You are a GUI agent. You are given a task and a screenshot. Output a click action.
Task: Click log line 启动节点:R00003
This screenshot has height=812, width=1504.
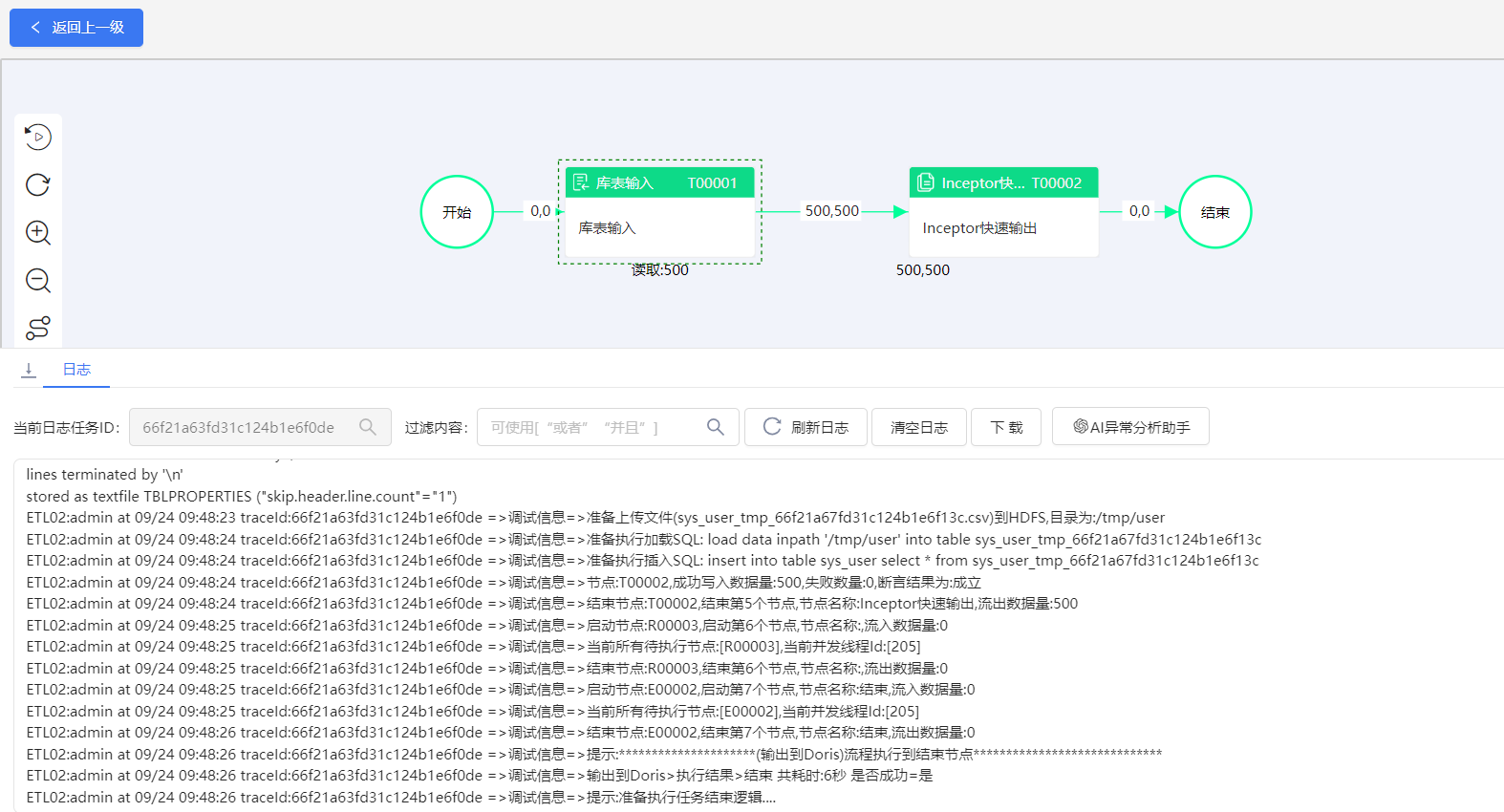click(487, 626)
